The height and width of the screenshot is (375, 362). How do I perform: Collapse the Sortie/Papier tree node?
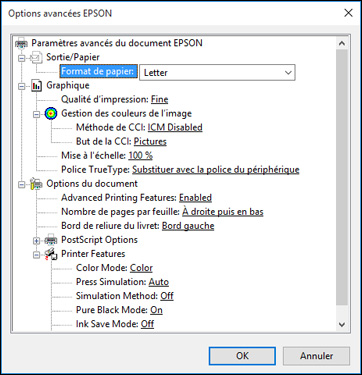tap(22, 58)
